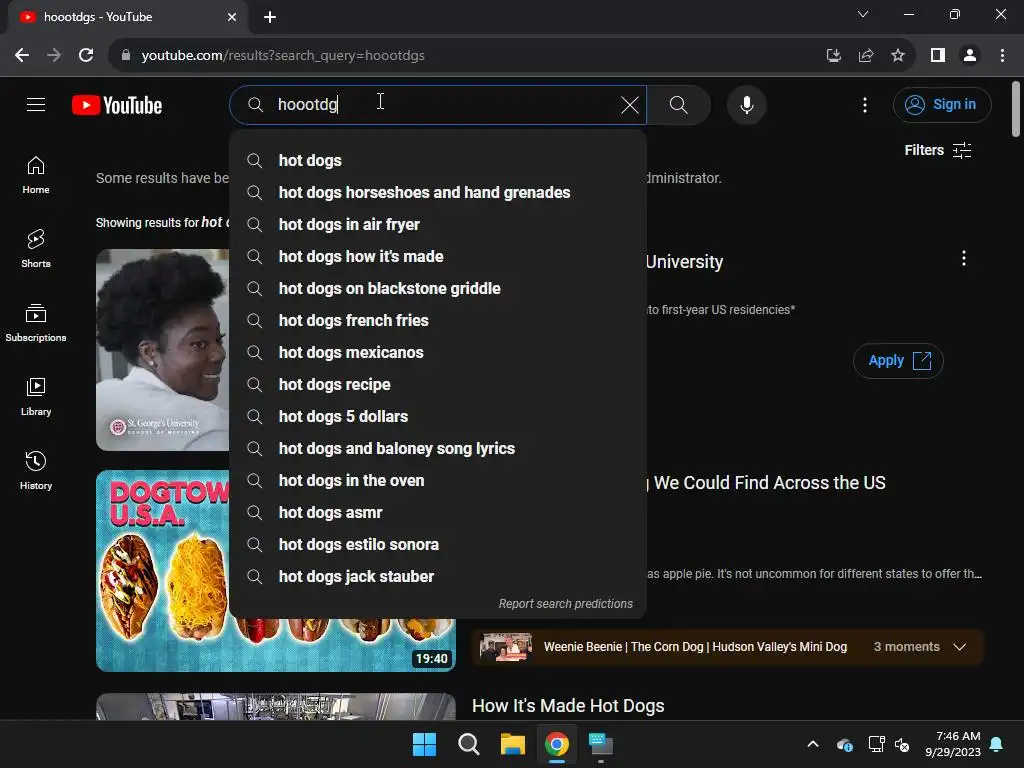The height and width of the screenshot is (768, 1024).
Task: Open Shorts in sidebar
Action: [x=36, y=249]
